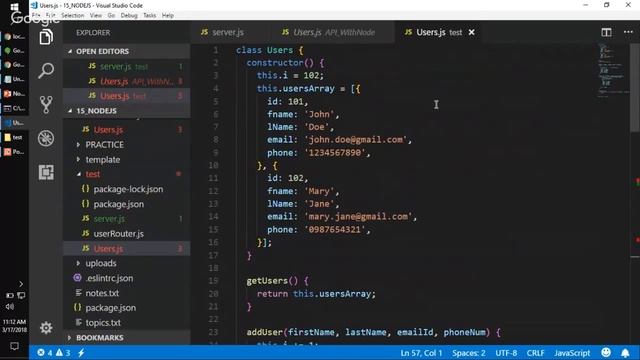Click the Split Editor icon

(606, 32)
